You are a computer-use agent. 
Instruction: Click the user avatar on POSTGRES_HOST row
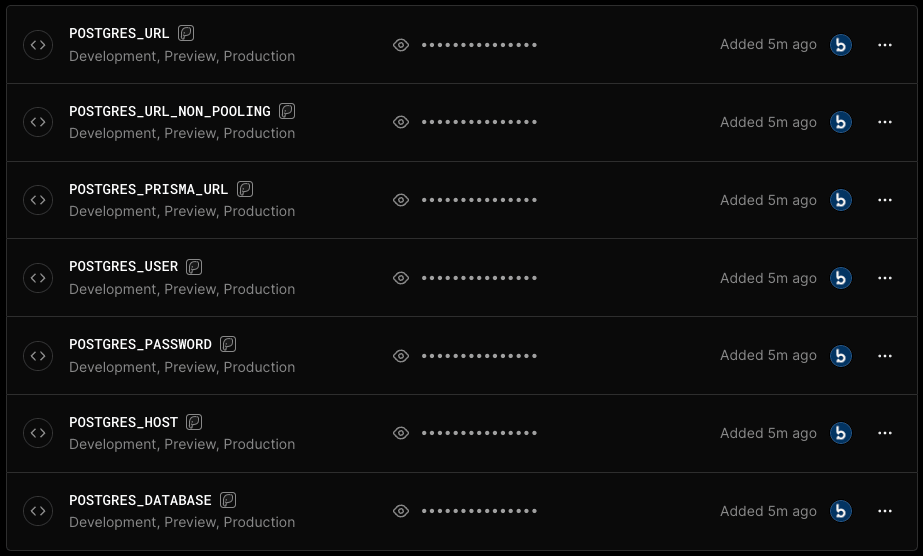841,433
